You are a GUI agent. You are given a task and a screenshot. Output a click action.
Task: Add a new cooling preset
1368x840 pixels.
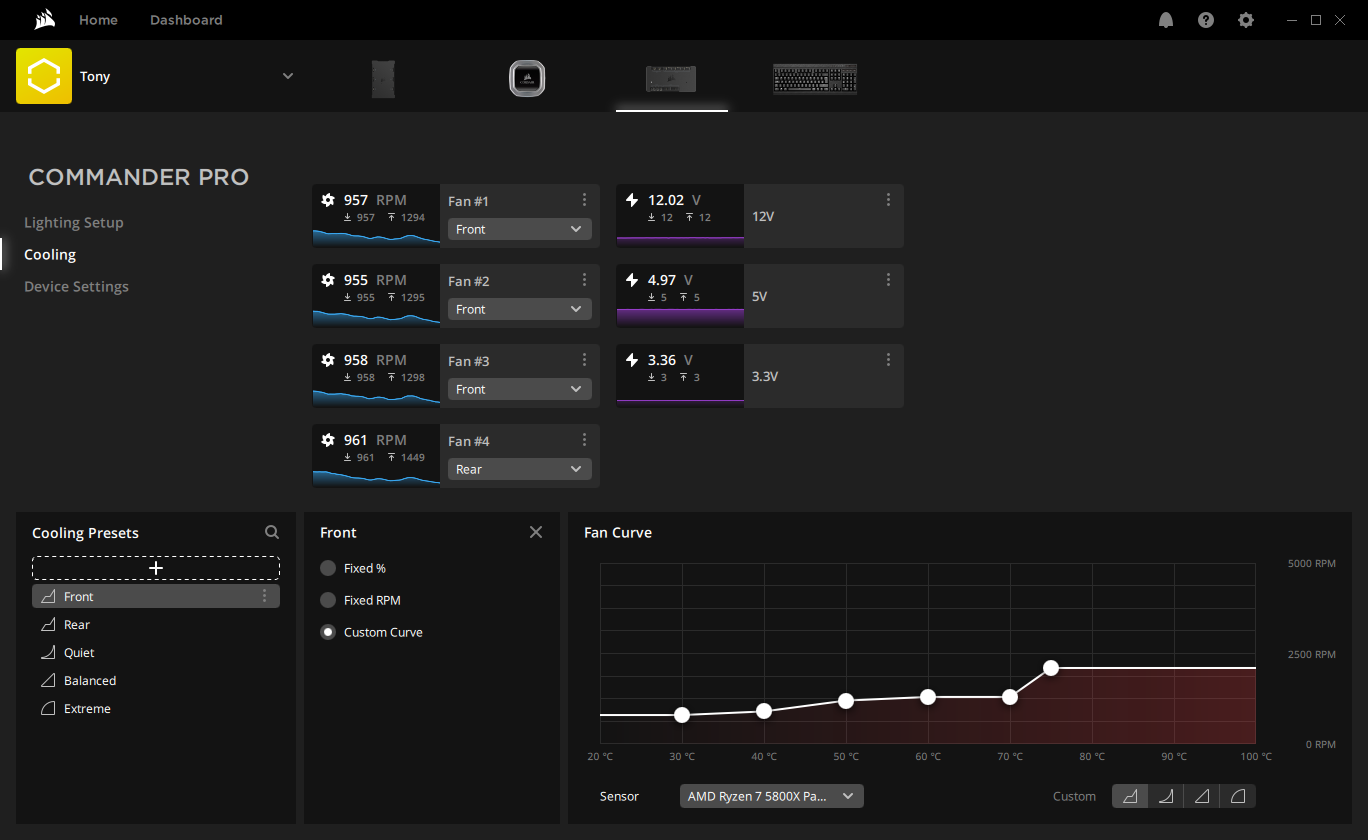click(156, 568)
